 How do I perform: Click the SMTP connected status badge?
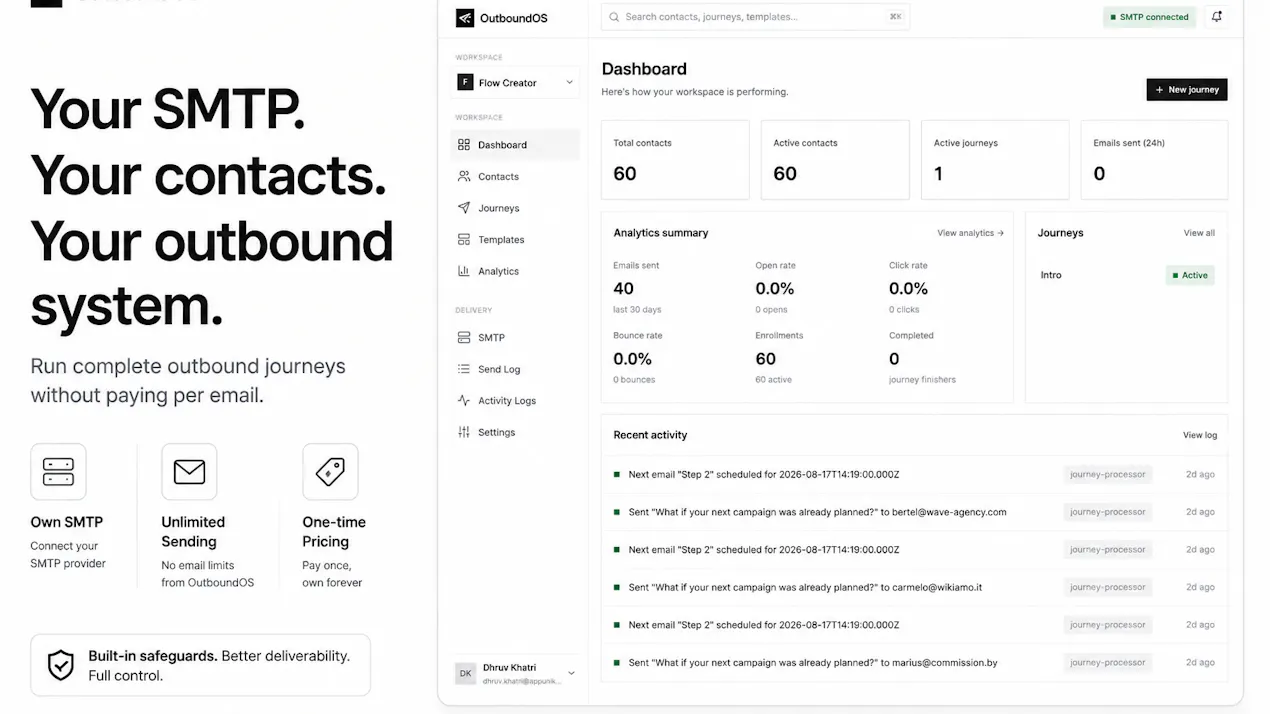click(1149, 17)
